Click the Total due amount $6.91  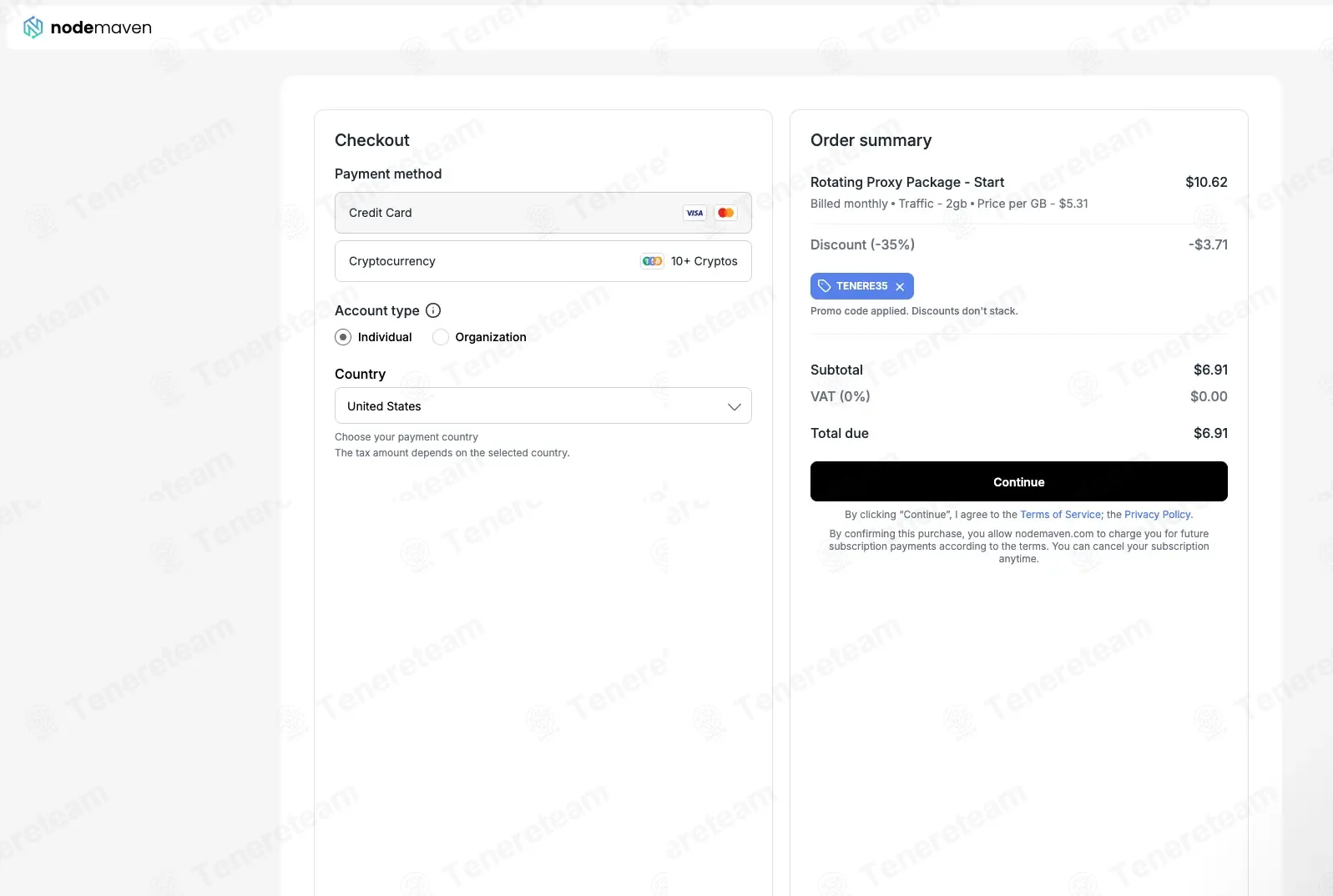click(x=1210, y=433)
